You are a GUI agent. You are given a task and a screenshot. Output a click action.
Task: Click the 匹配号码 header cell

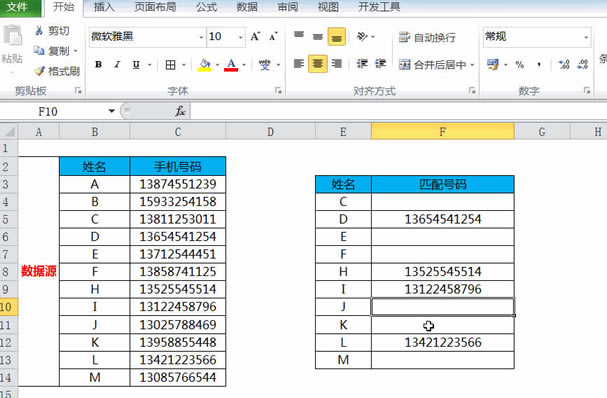442,184
